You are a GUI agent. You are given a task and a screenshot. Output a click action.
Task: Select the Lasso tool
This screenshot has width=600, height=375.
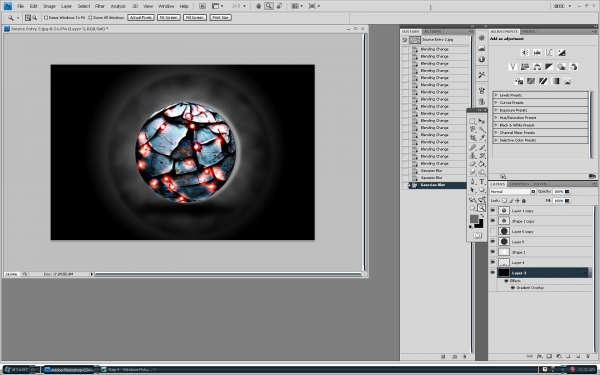(473, 129)
